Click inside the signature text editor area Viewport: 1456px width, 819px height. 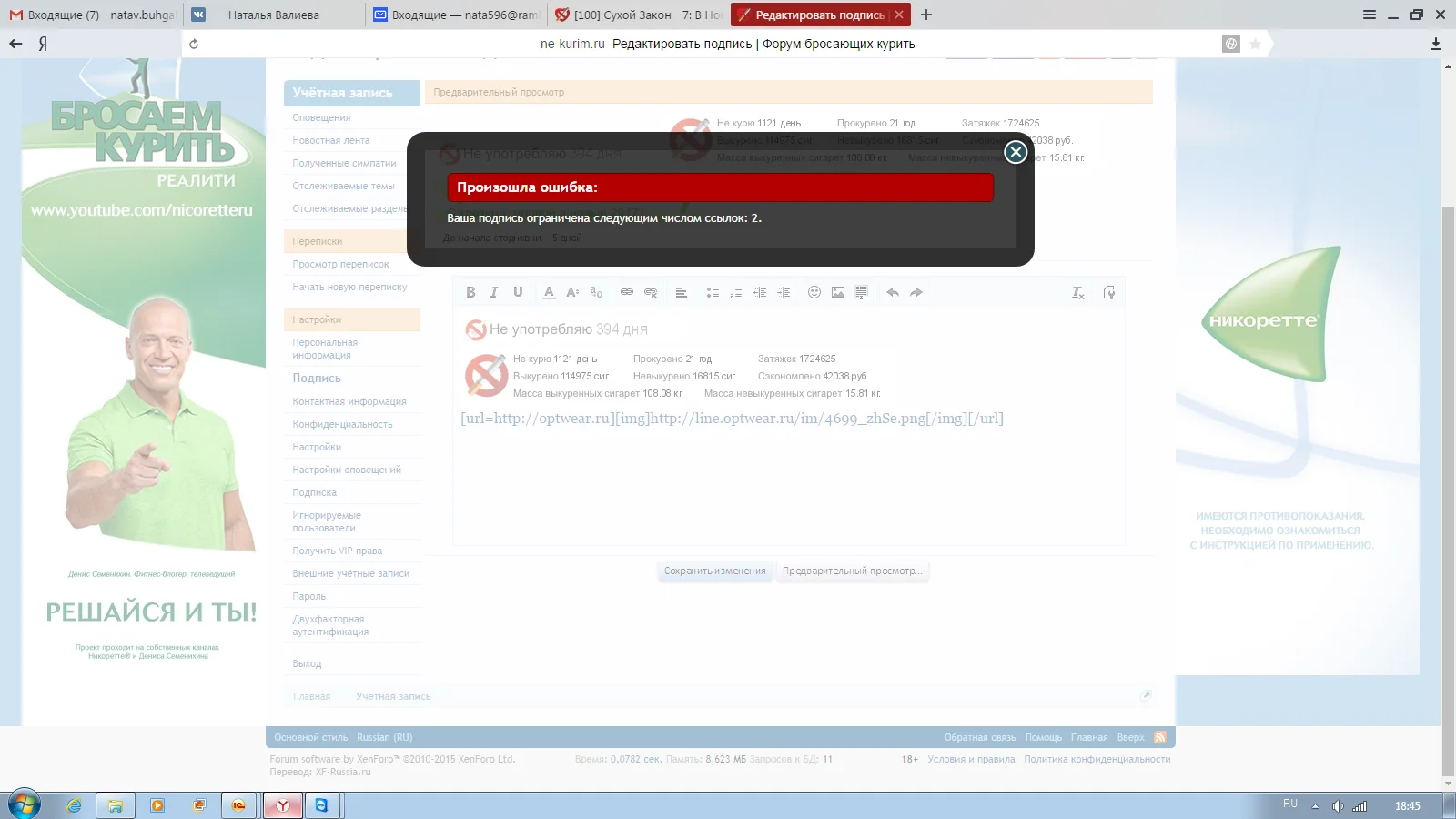[x=789, y=428]
